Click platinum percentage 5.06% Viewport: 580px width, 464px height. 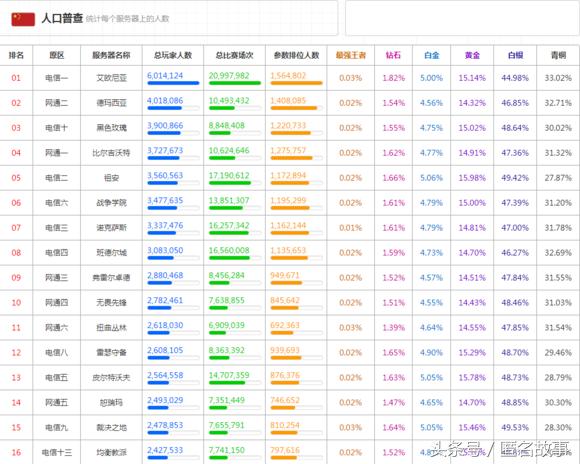(x=432, y=178)
